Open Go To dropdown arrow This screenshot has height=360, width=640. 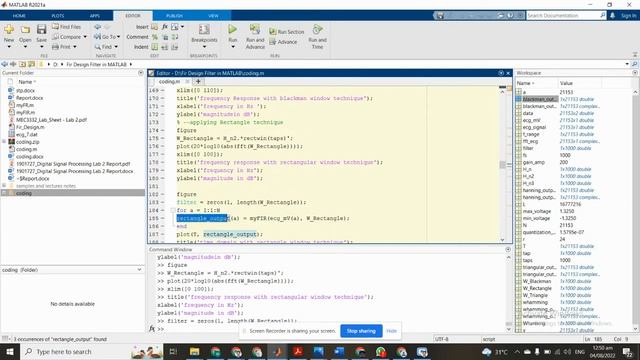(x=118, y=37)
